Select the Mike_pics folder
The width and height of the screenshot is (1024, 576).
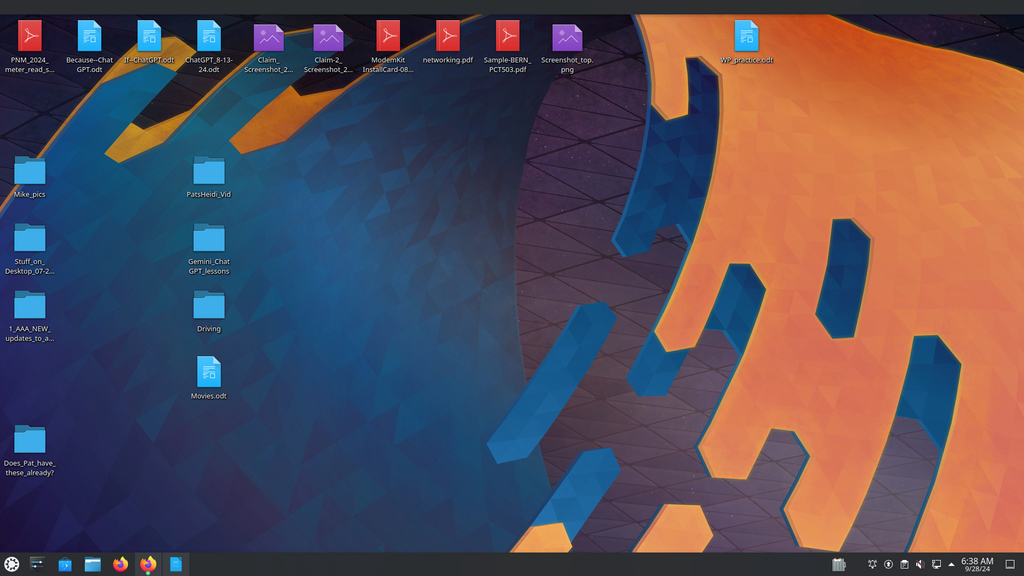tap(29, 176)
